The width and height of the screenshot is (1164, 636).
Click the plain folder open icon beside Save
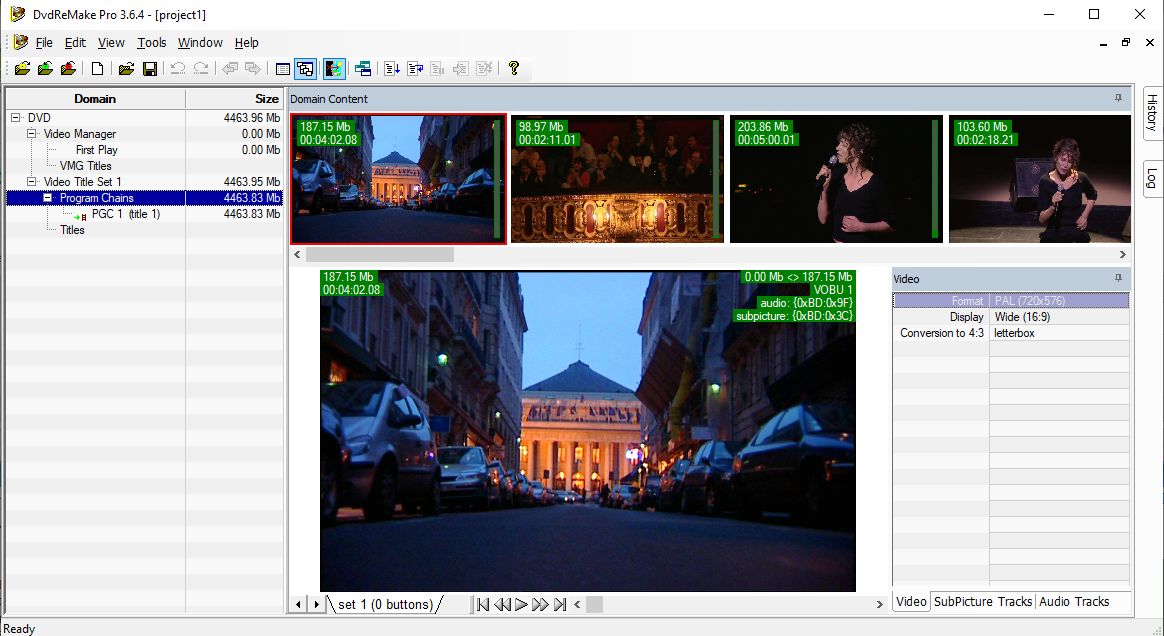pos(126,69)
